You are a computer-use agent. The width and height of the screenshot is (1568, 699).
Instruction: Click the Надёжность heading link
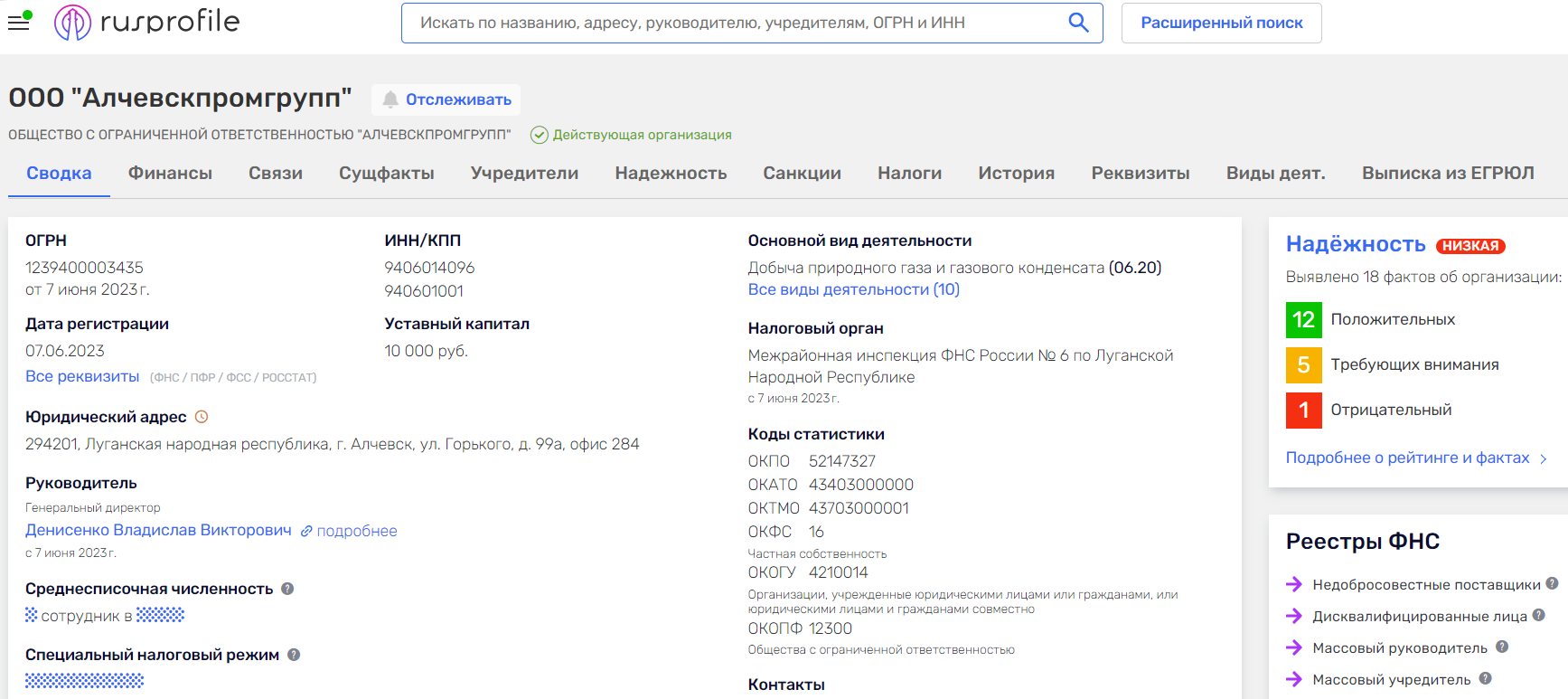[1356, 244]
